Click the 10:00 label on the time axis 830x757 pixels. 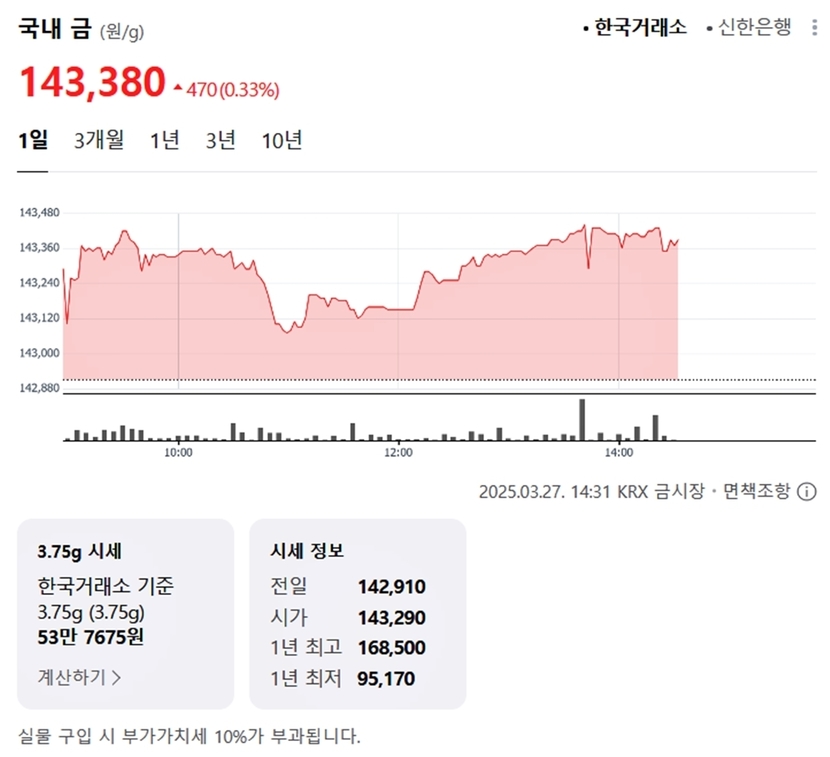click(x=178, y=453)
